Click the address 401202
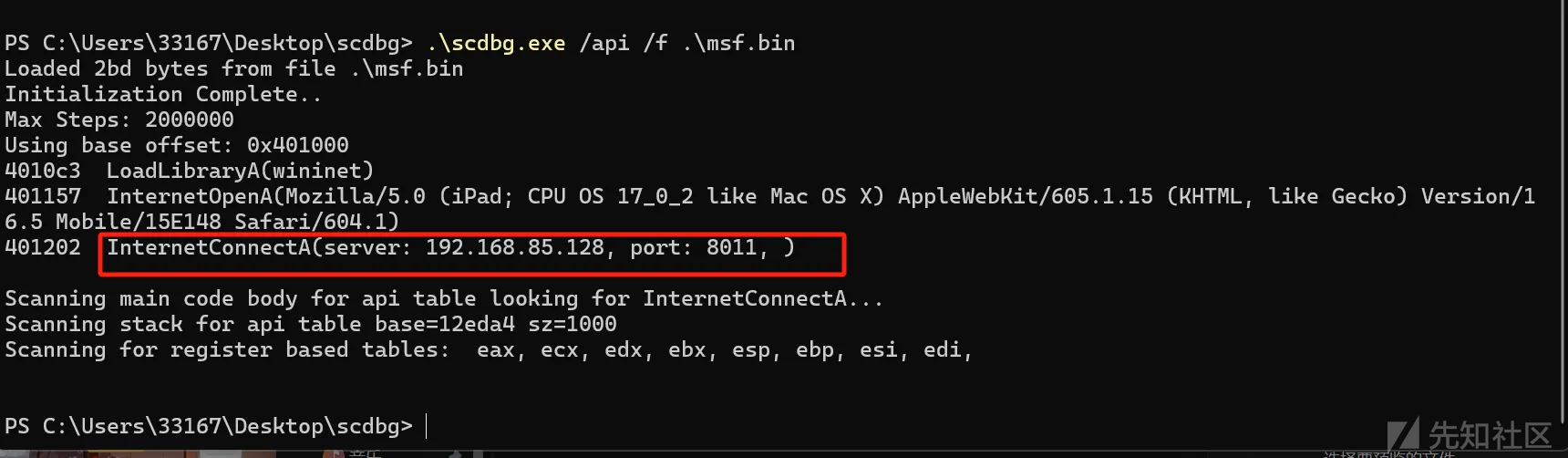Image resolution: width=1568 pixels, height=458 pixels. (x=43, y=247)
